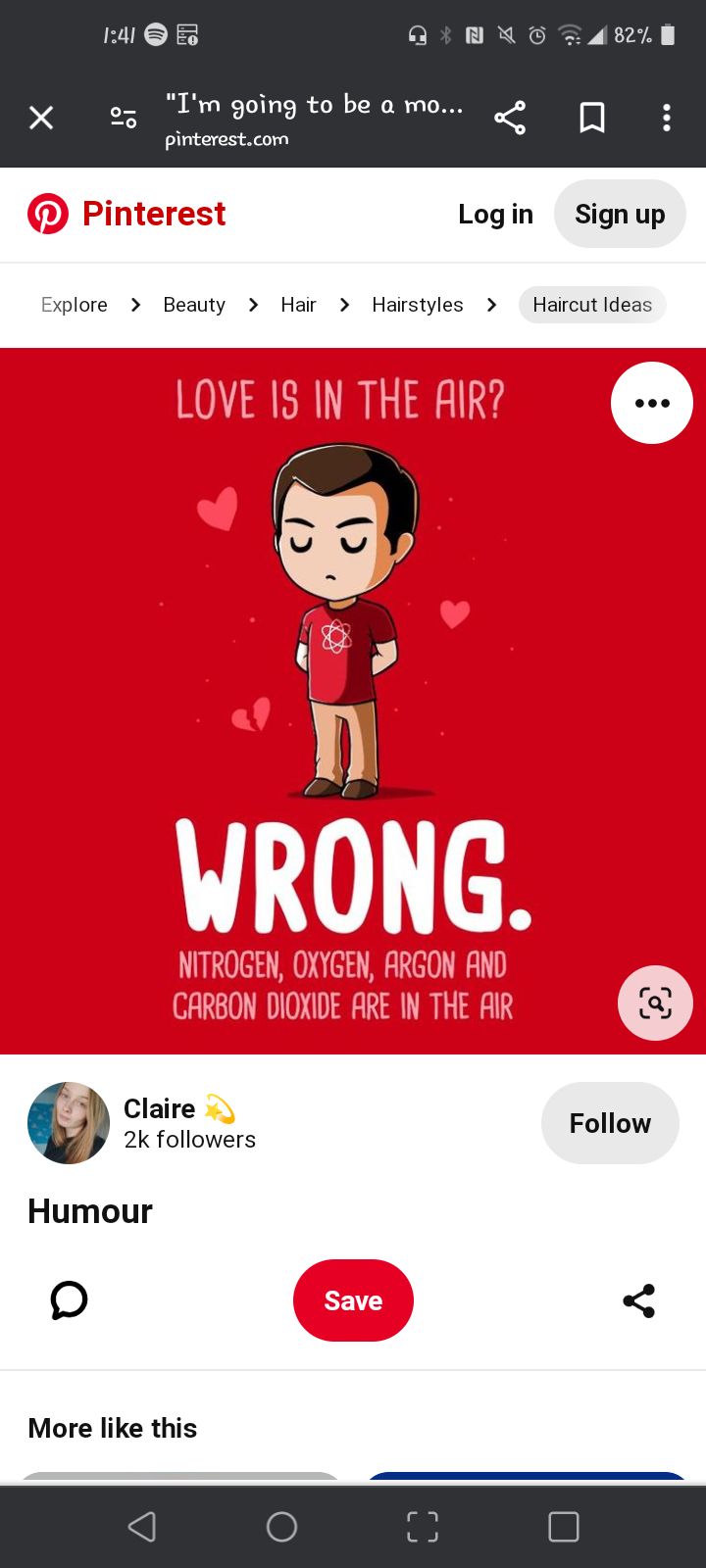Open the Haircut Ideas breadcrumb chip
Image resolution: width=706 pixels, height=1568 pixels.
pyautogui.click(x=592, y=305)
